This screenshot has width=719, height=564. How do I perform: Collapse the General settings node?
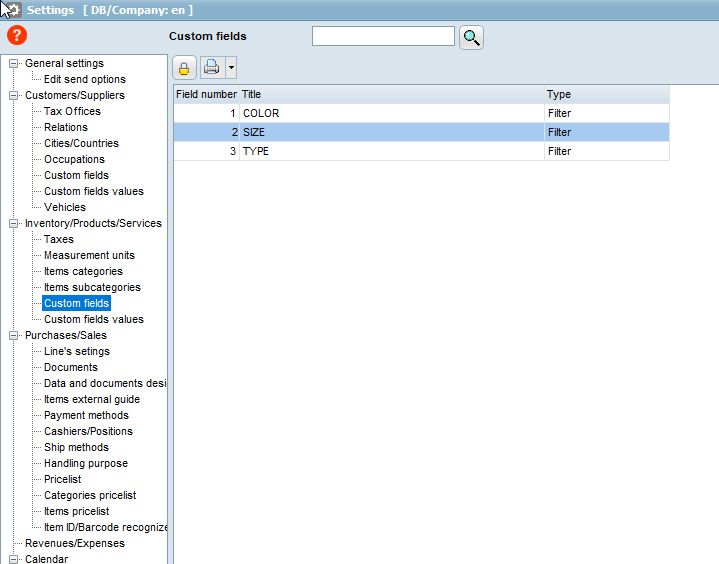tap(14, 63)
